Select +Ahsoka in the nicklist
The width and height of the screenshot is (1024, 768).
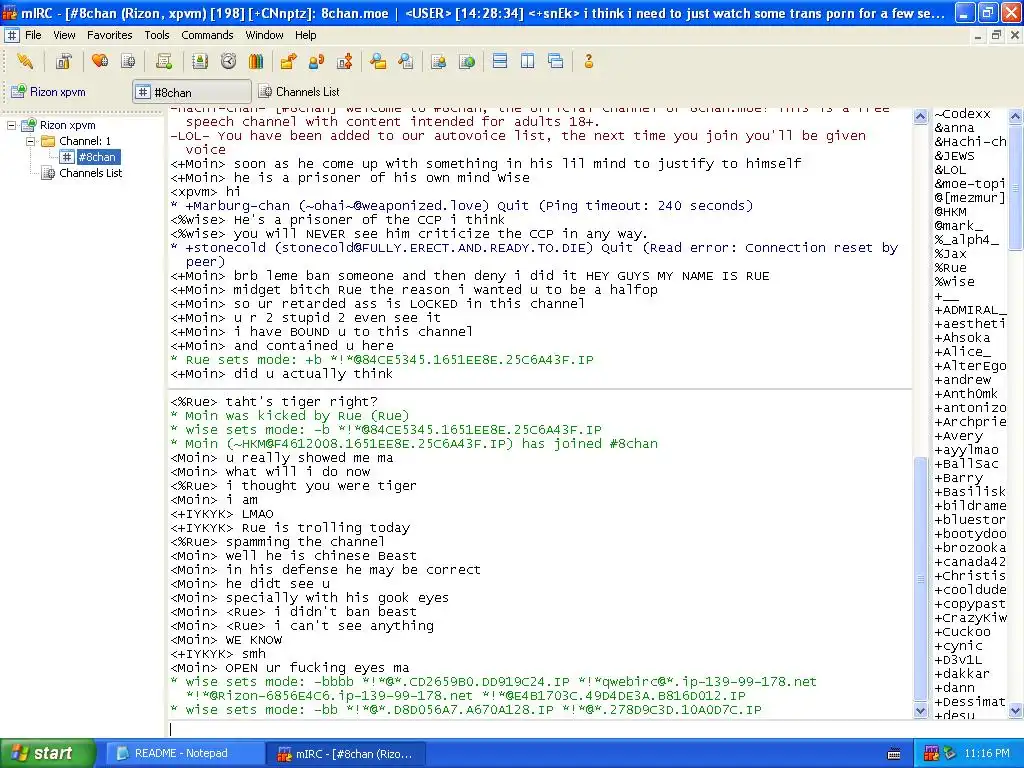coord(962,338)
